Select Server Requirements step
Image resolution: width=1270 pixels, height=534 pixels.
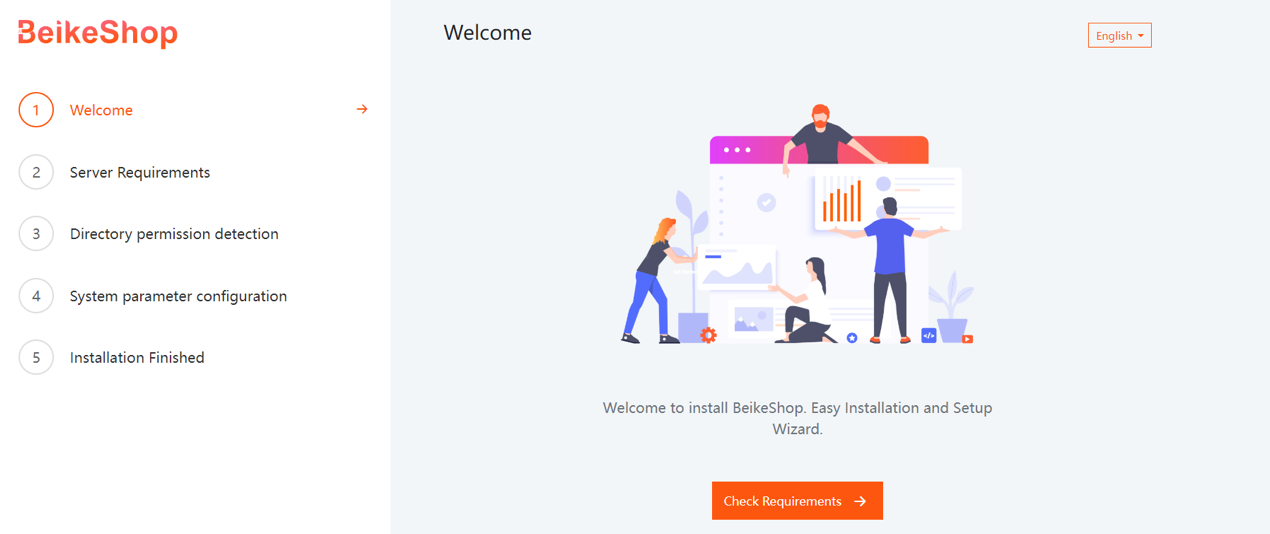click(x=140, y=172)
